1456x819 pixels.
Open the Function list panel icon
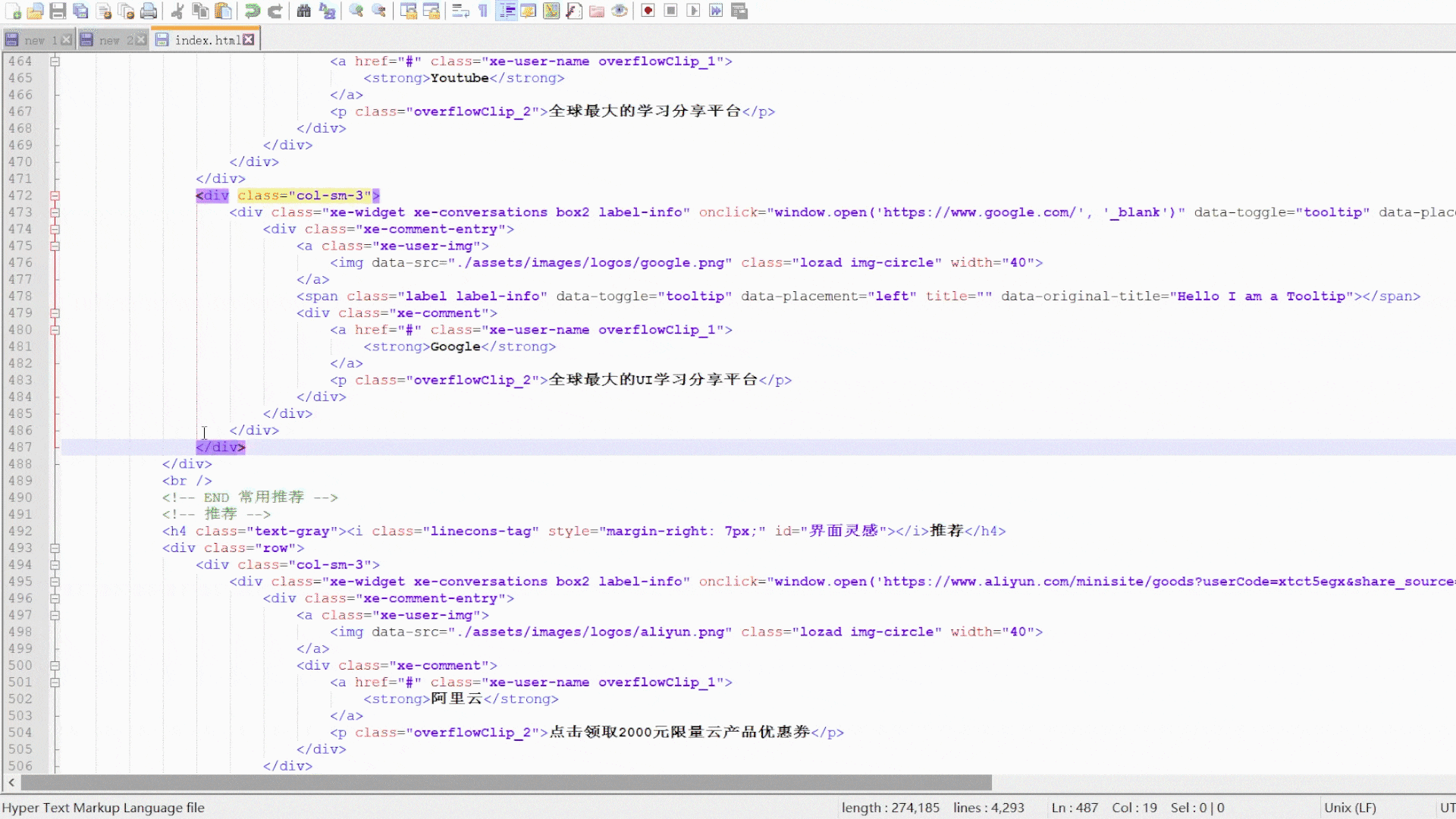[x=574, y=11]
